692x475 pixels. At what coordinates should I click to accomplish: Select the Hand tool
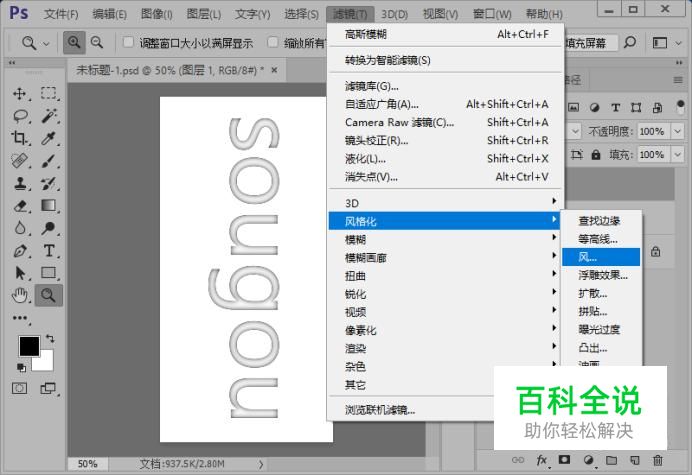pos(20,295)
